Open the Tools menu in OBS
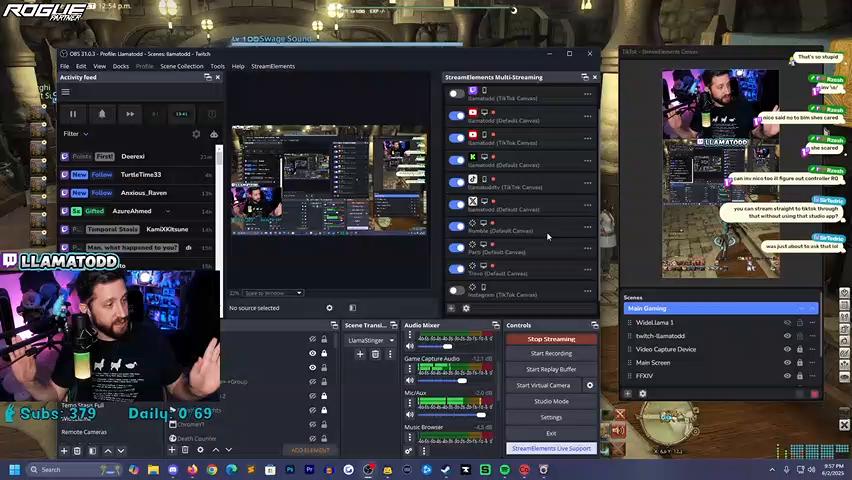The width and height of the screenshot is (852, 480). [x=217, y=66]
